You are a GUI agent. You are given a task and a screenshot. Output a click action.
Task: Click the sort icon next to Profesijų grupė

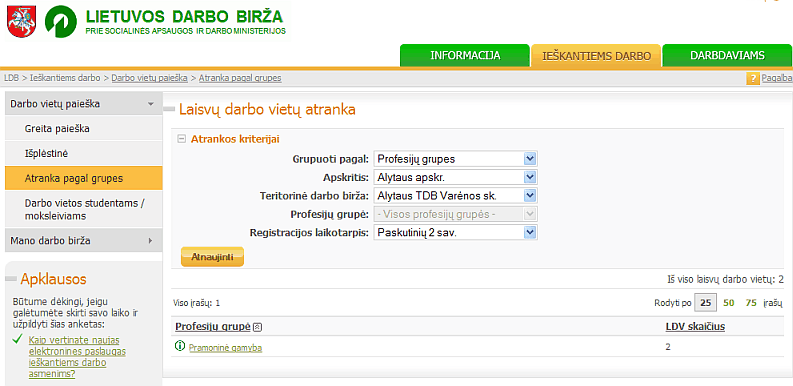coord(257,327)
